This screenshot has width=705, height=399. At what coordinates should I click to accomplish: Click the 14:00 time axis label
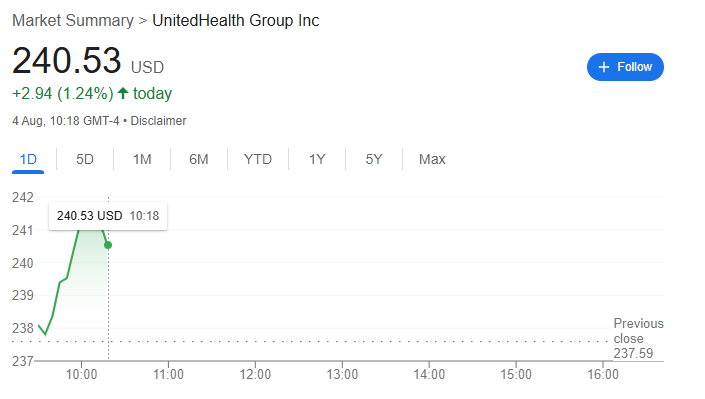coord(429,374)
